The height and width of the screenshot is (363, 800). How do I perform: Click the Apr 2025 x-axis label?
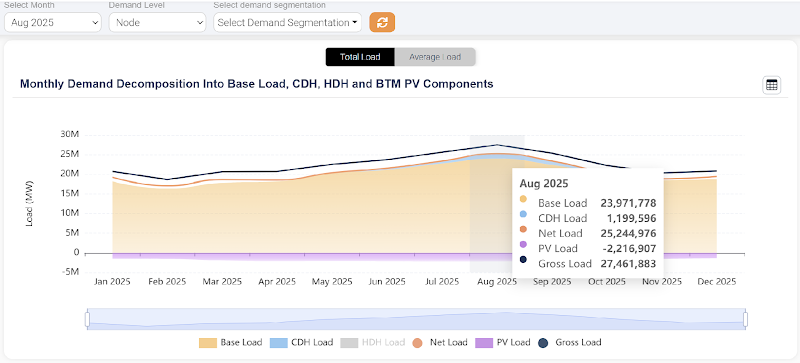[x=278, y=282]
